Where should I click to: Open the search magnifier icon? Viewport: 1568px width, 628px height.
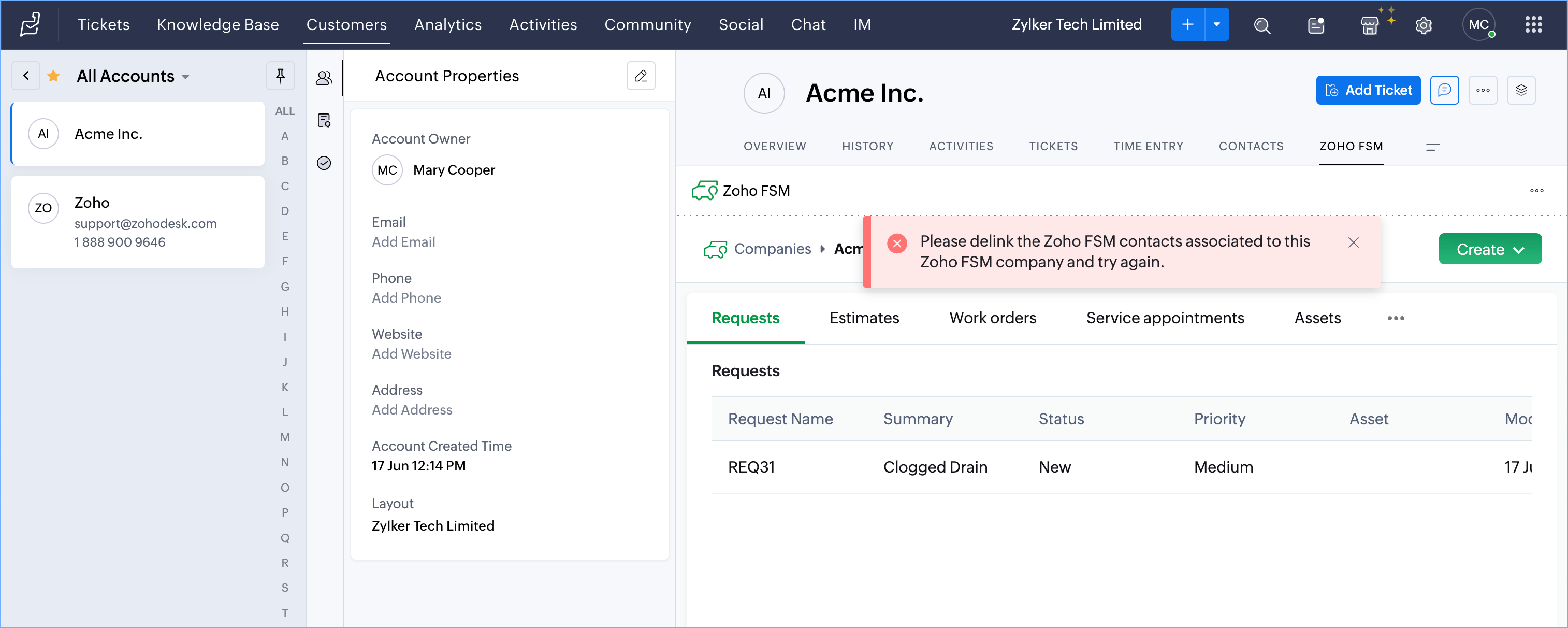coord(1262,25)
